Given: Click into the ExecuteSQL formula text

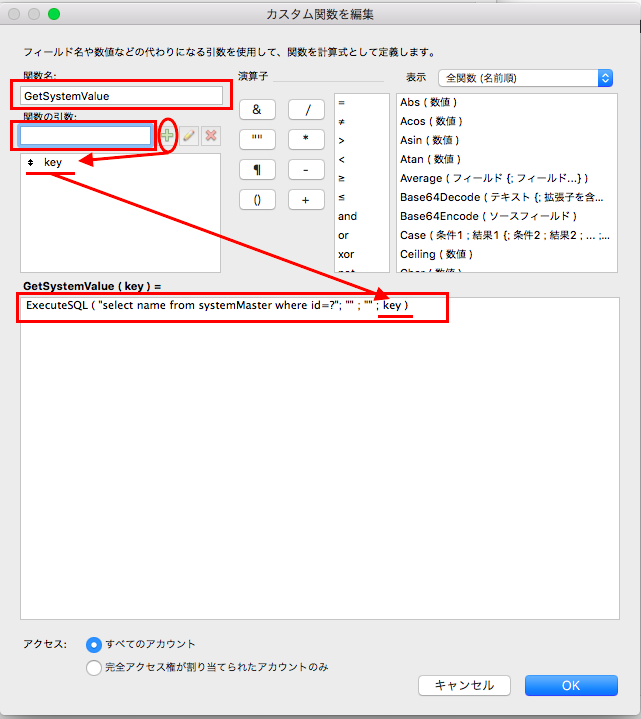Looking at the screenshot, I should 217,305.
